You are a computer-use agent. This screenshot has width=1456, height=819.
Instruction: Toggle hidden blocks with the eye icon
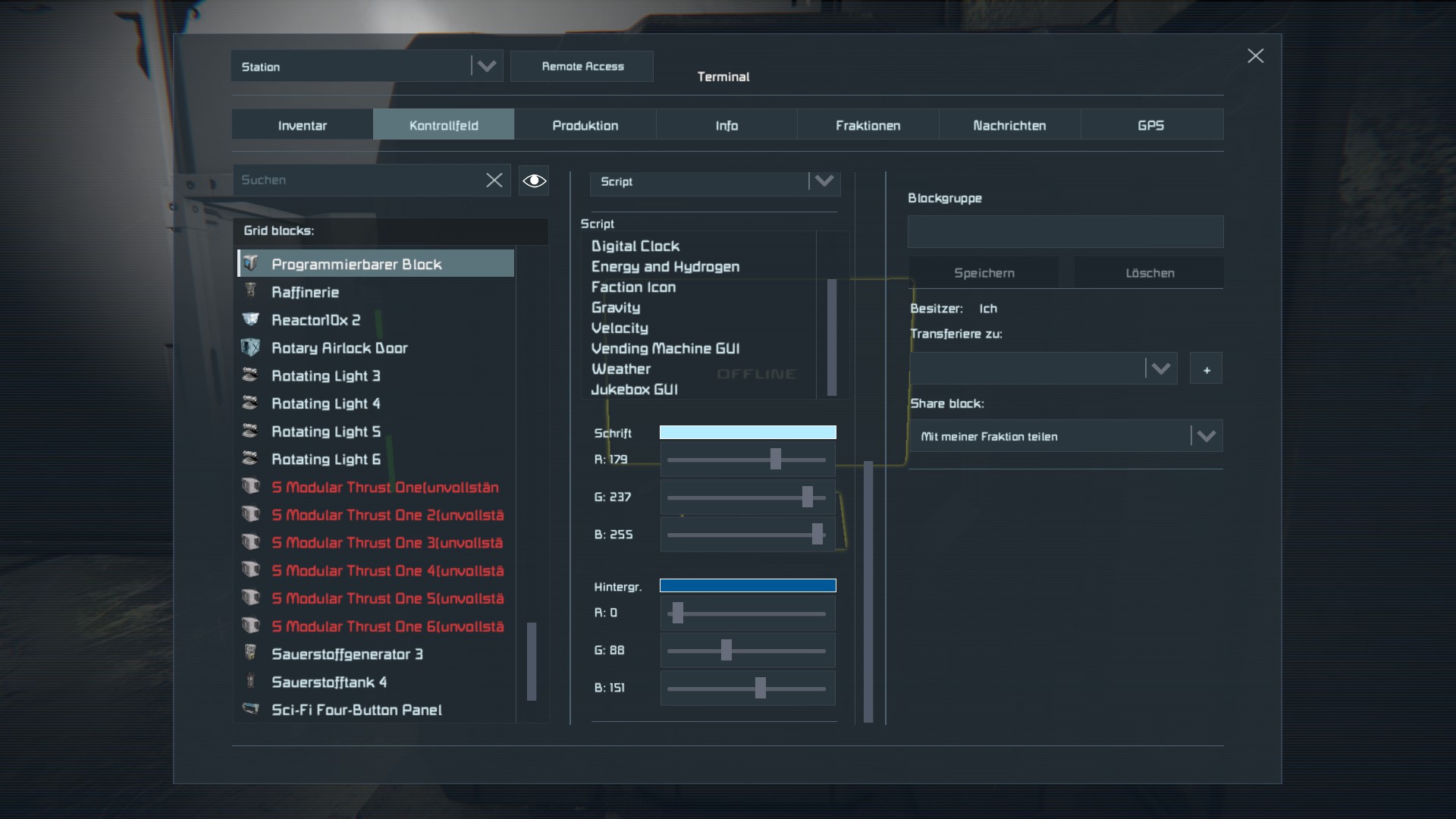(x=534, y=180)
